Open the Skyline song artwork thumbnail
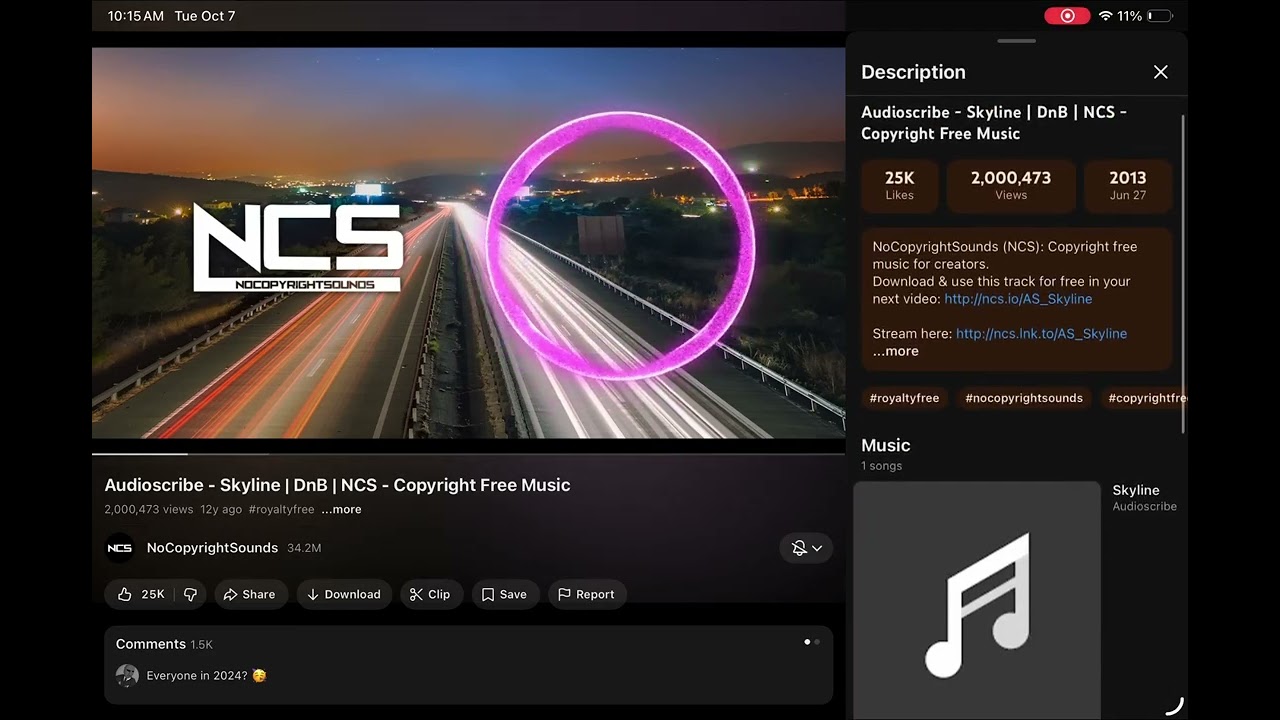The width and height of the screenshot is (1280, 720). (x=977, y=600)
